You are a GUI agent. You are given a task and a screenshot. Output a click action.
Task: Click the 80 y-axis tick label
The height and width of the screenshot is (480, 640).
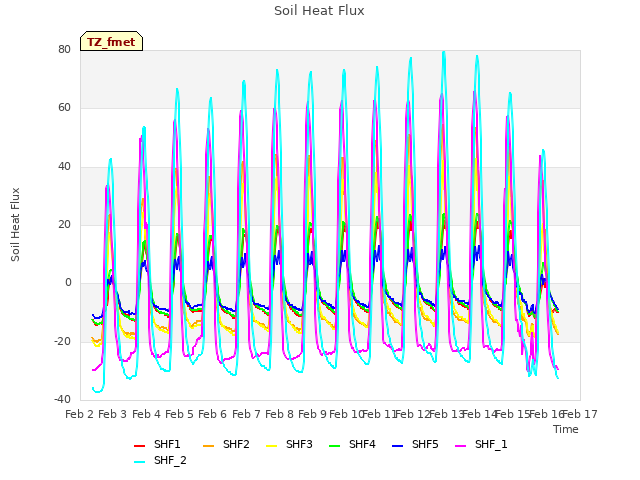64,49
